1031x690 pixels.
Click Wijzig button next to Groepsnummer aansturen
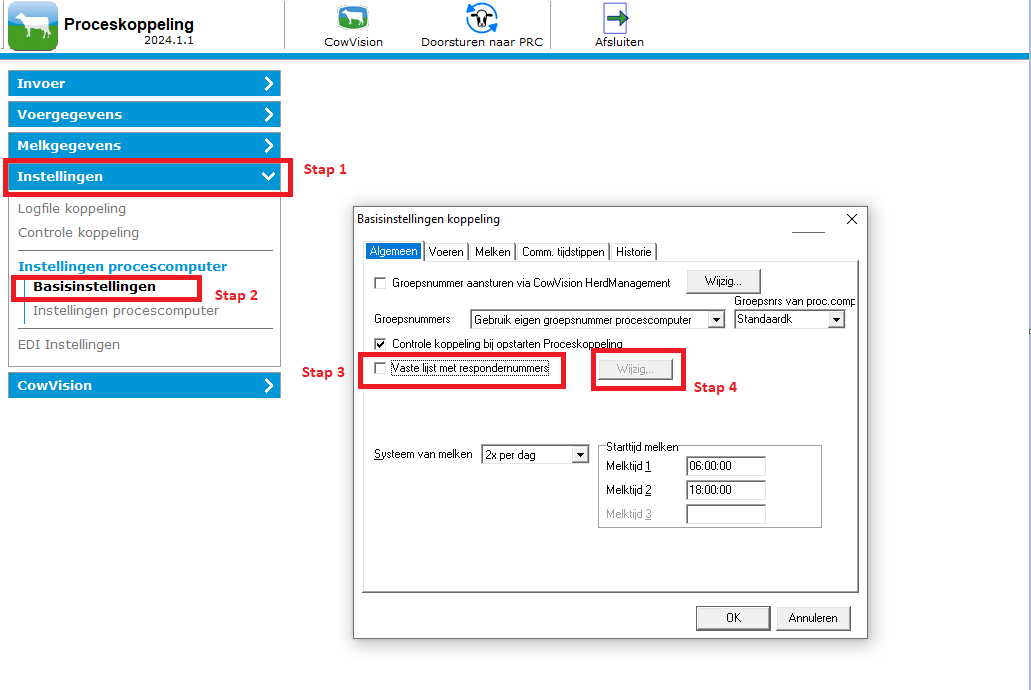click(x=723, y=281)
